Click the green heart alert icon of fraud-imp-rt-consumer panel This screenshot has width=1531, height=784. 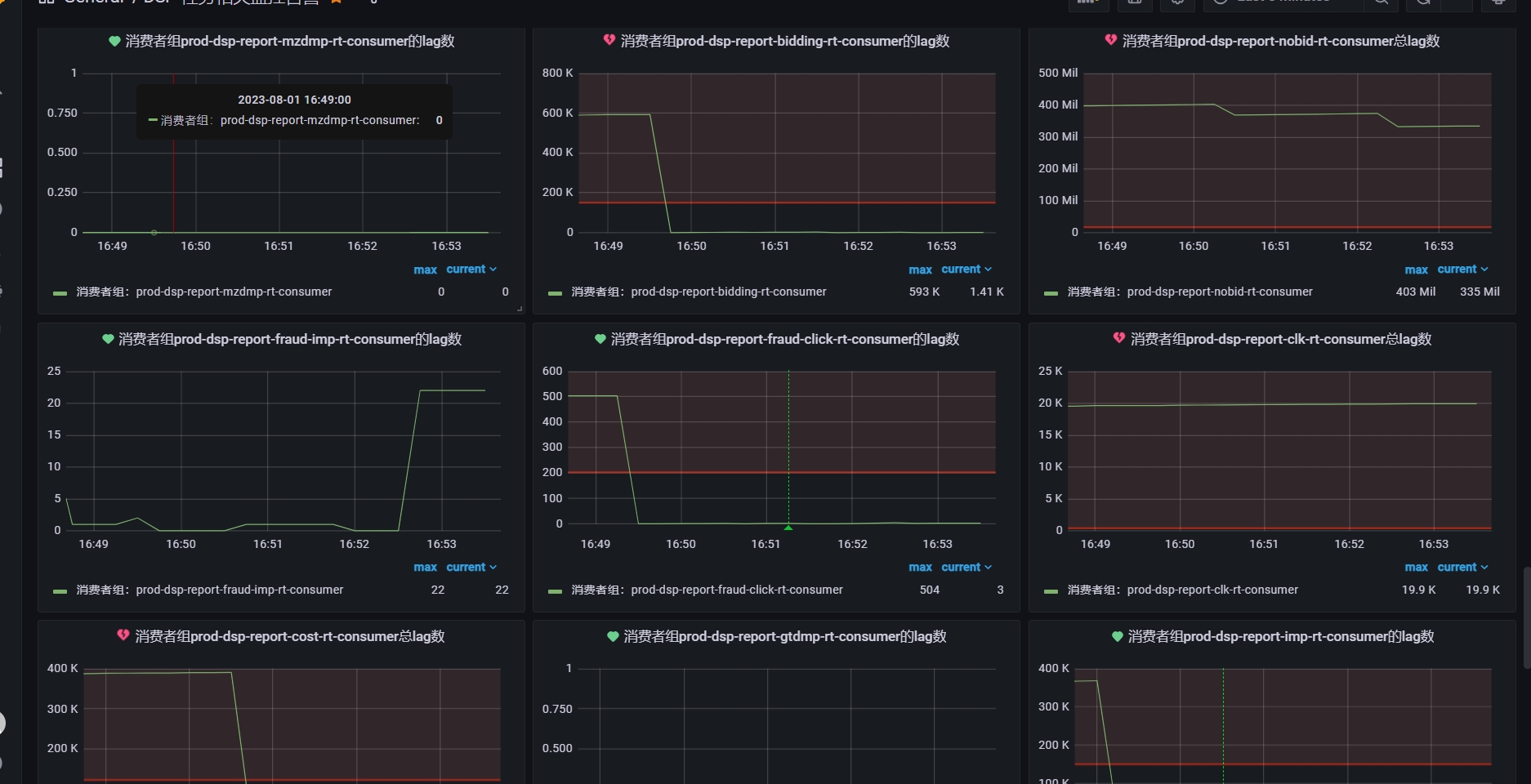(108, 339)
